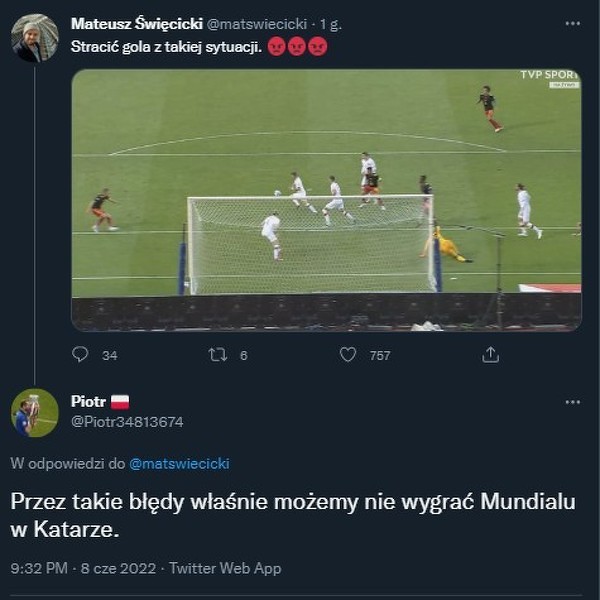
Task: Open Piotr's profile avatar
Action: pos(34,413)
